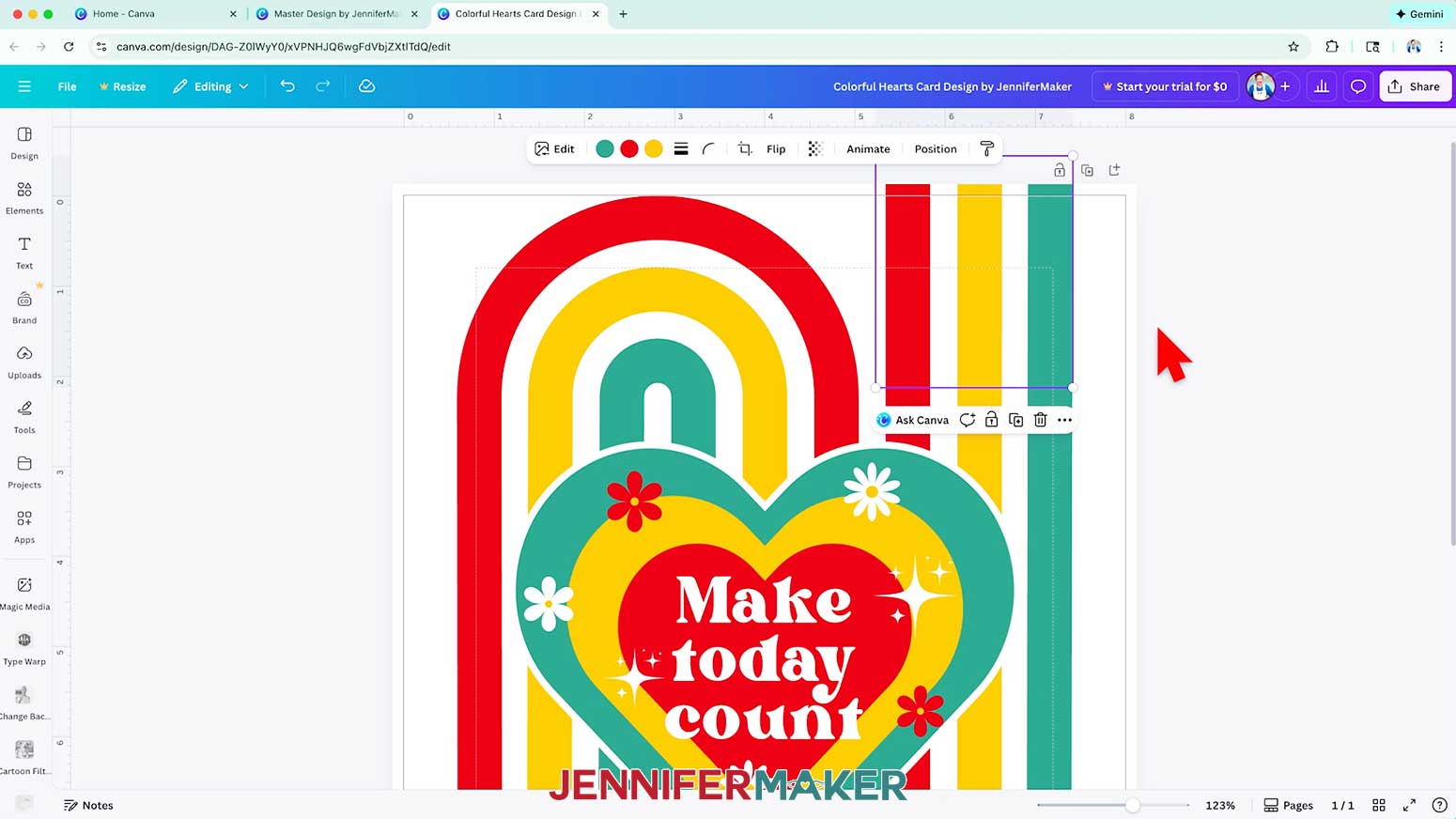Image resolution: width=1456 pixels, height=819 pixels.
Task: Click the Ask Canva button
Action: pos(912,420)
